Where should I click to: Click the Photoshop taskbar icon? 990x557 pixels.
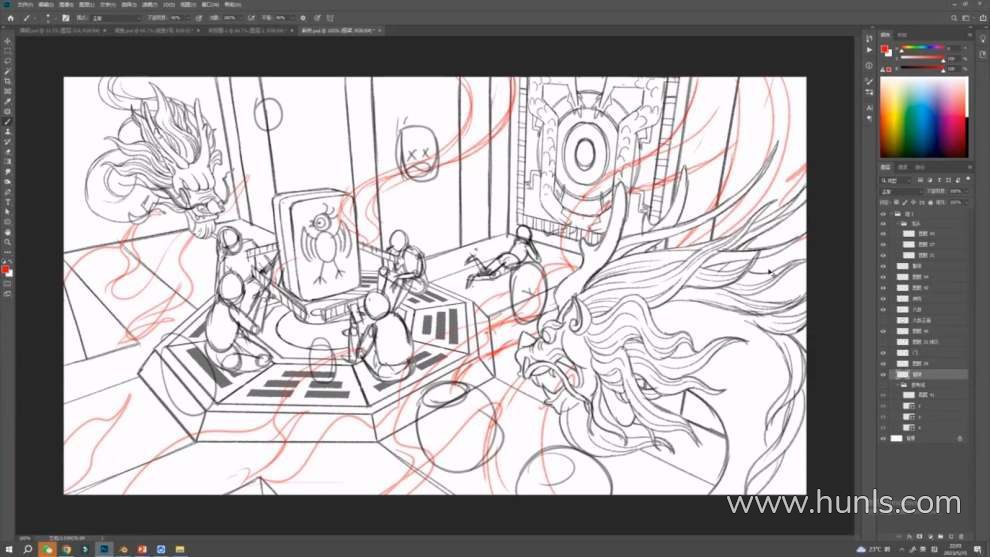(104, 549)
